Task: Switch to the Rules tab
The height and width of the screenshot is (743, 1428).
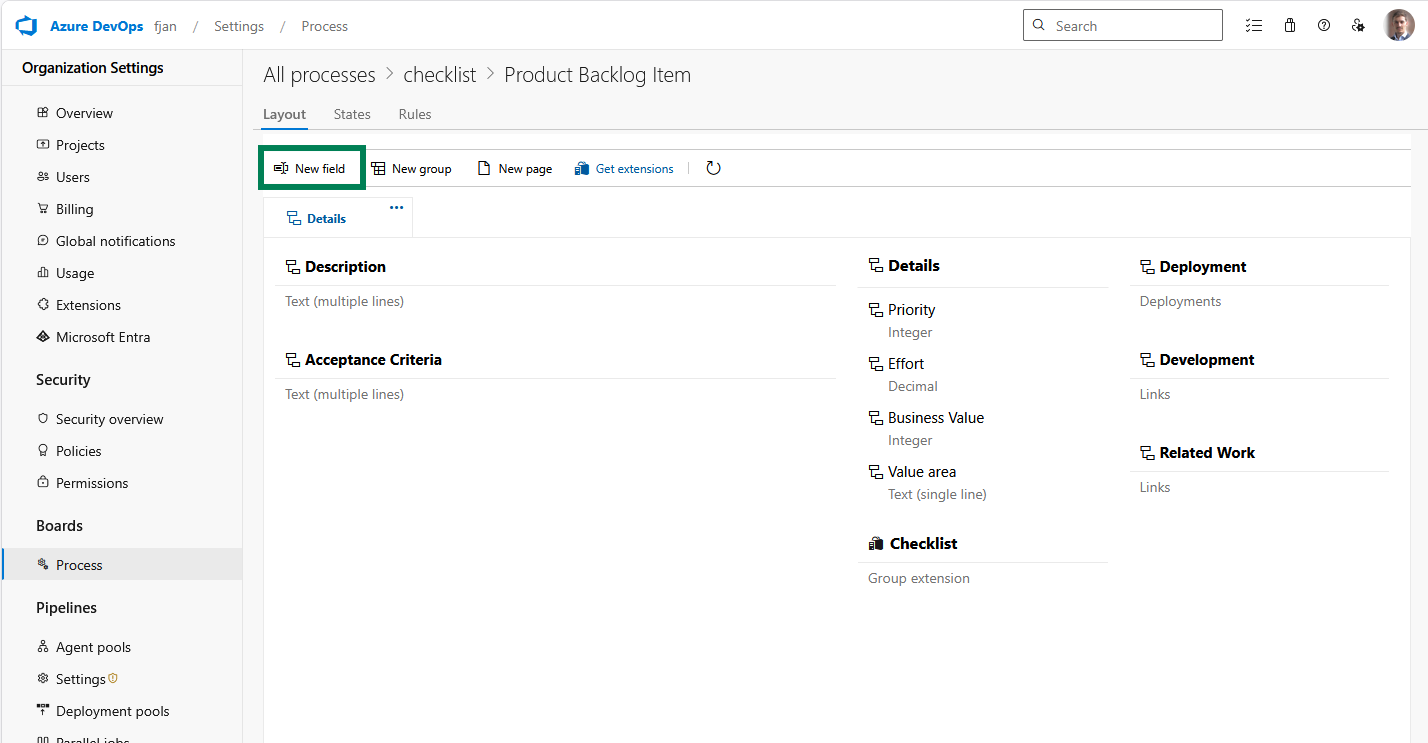Action: pyautogui.click(x=414, y=114)
